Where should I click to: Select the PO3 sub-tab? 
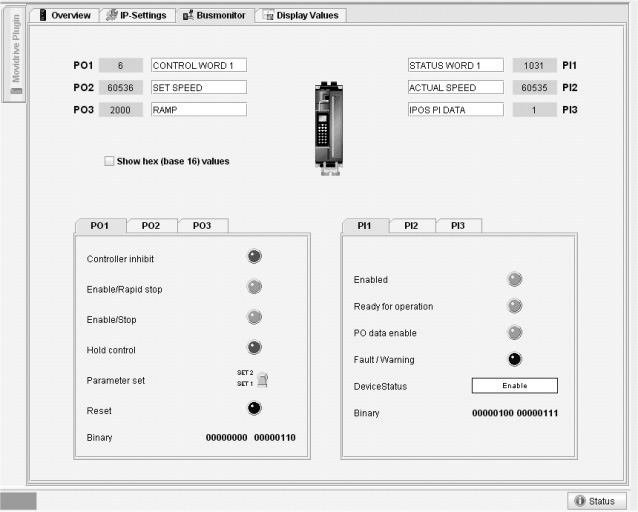coord(202,225)
